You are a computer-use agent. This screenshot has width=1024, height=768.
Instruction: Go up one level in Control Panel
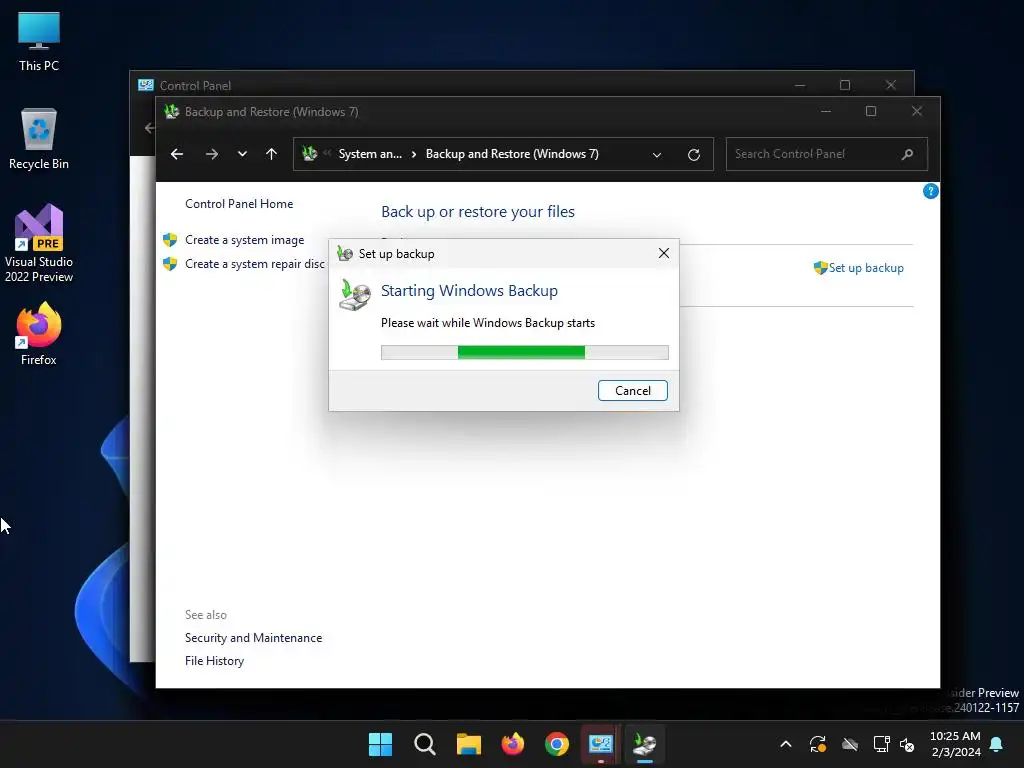(x=272, y=154)
